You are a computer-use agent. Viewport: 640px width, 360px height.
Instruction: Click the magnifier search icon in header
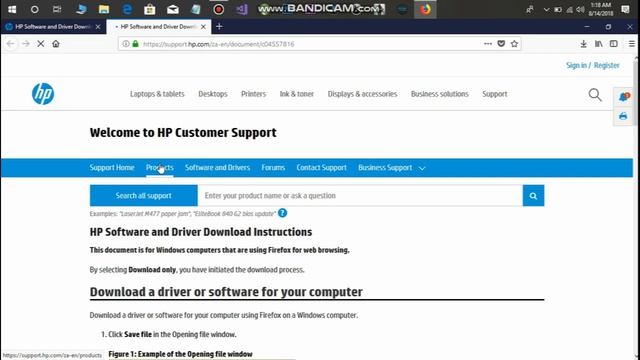(x=595, y=95)
